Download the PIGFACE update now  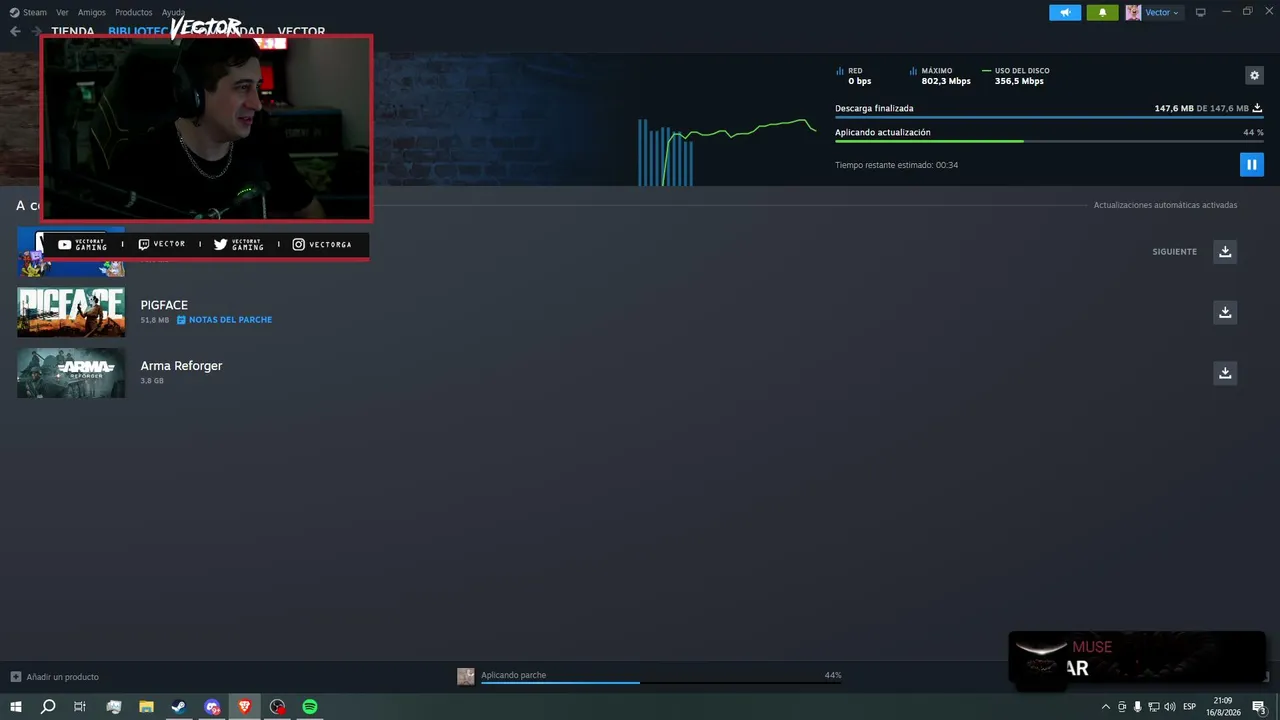(x=1225, y=312)
